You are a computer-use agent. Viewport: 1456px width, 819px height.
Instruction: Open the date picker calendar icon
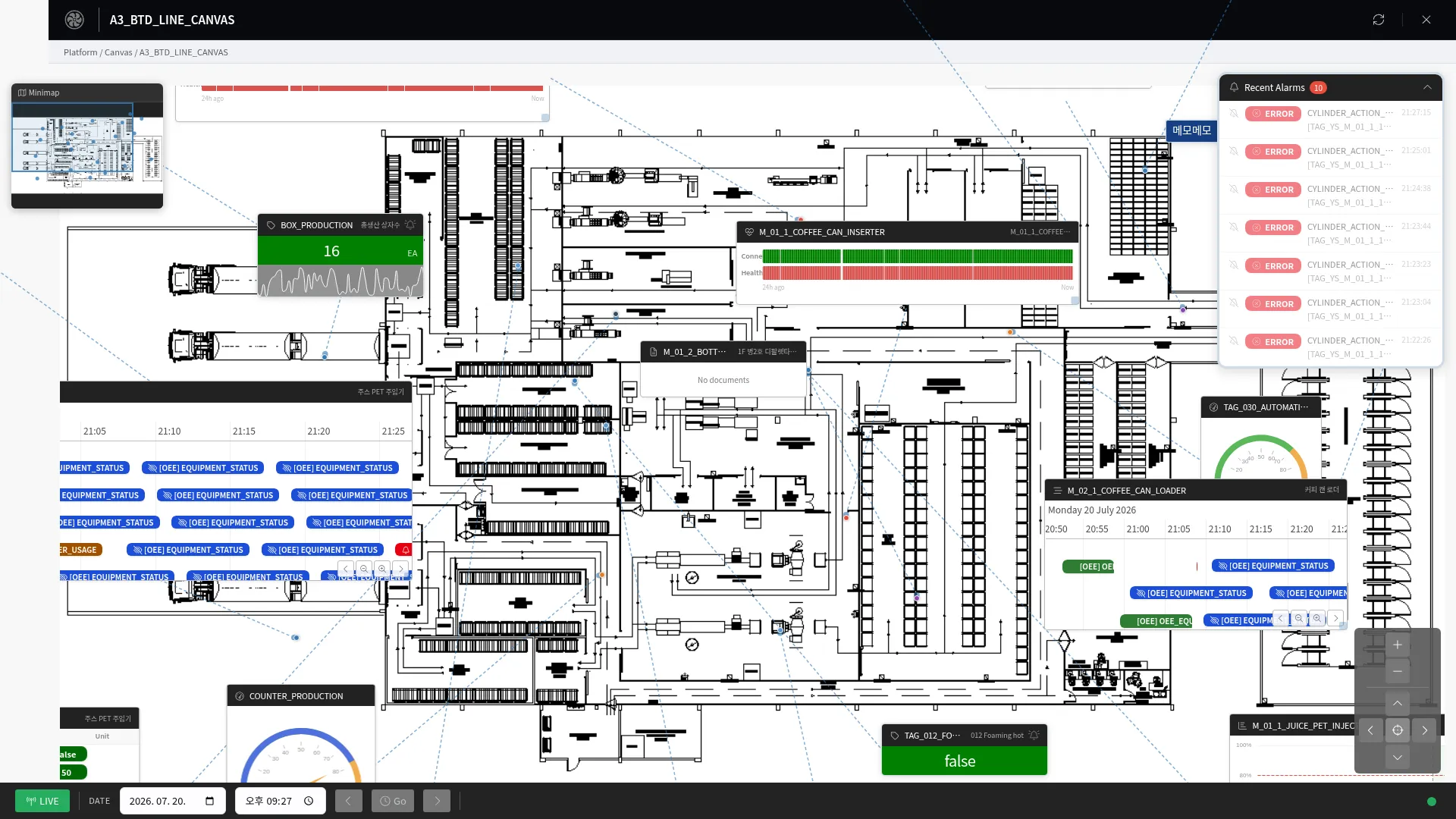coord(210,801)
